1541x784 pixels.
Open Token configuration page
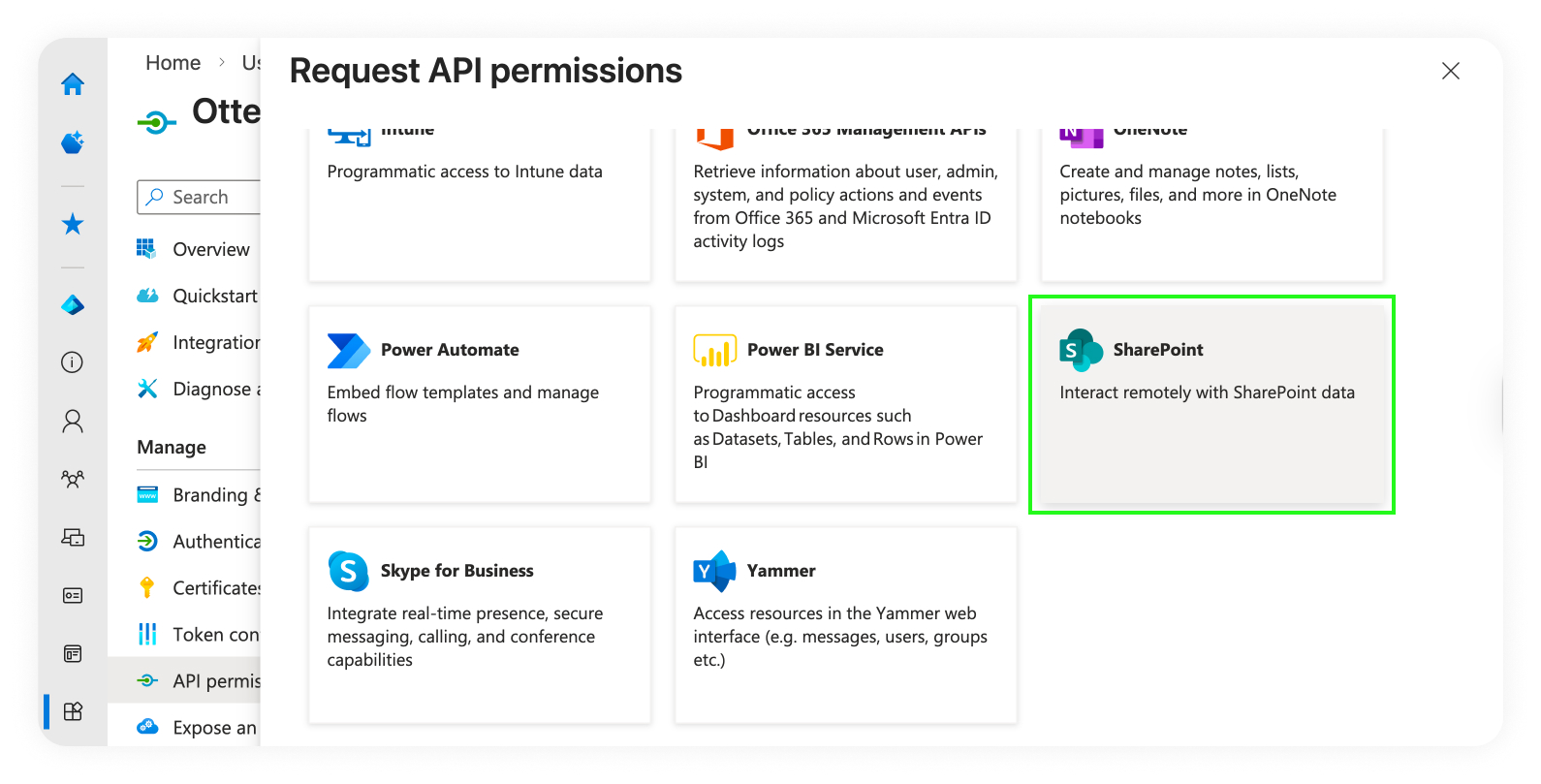(x=215, y=635)
